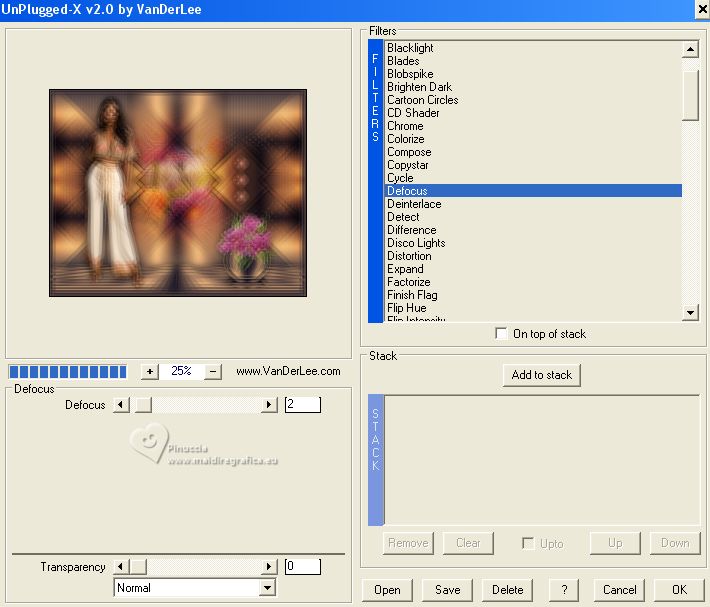Screen dimensions: 710x607
Task: Select the highlighted Defocus filter
Action: click(533, 191)
